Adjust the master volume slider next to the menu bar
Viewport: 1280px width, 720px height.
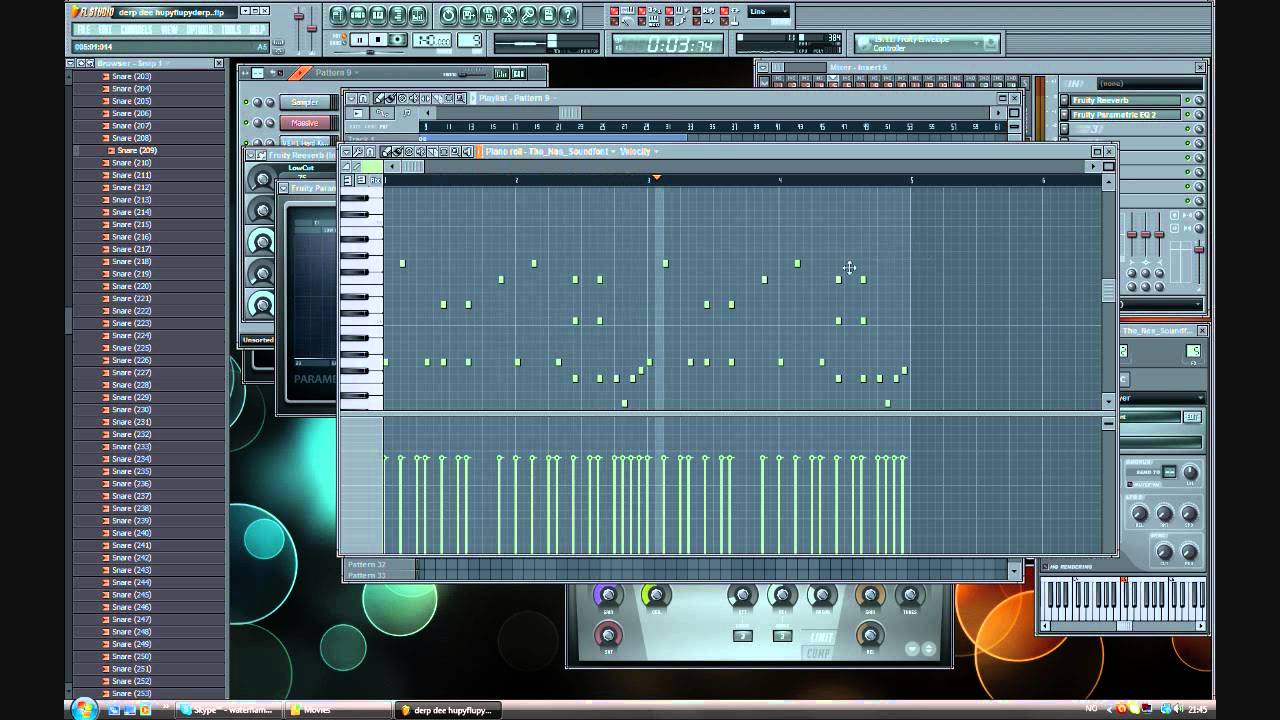tap(299, 18)
